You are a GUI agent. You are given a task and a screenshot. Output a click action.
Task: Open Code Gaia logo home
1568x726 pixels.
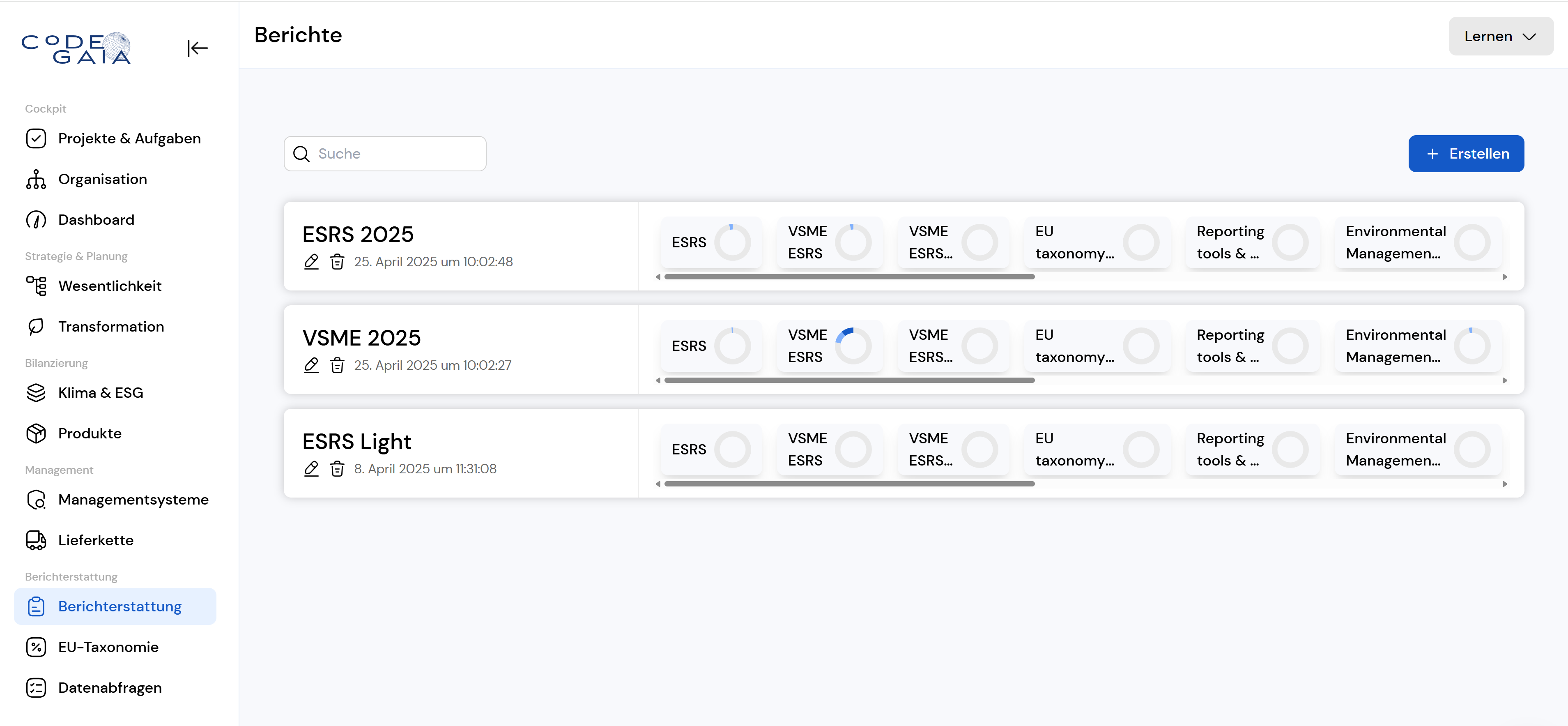(76, 48)
